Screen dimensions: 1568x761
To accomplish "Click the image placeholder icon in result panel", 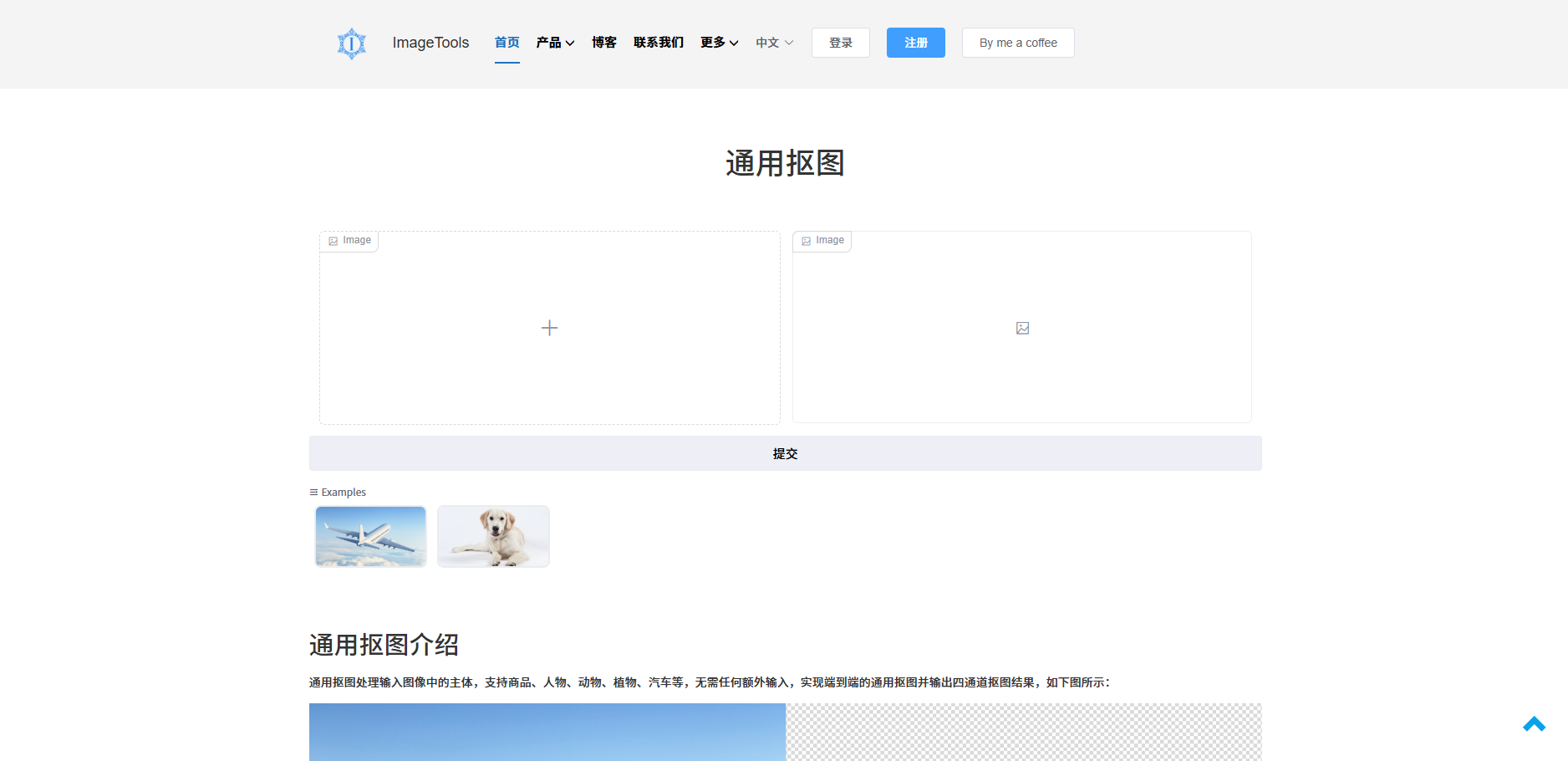I will [x=1021, y=327].
